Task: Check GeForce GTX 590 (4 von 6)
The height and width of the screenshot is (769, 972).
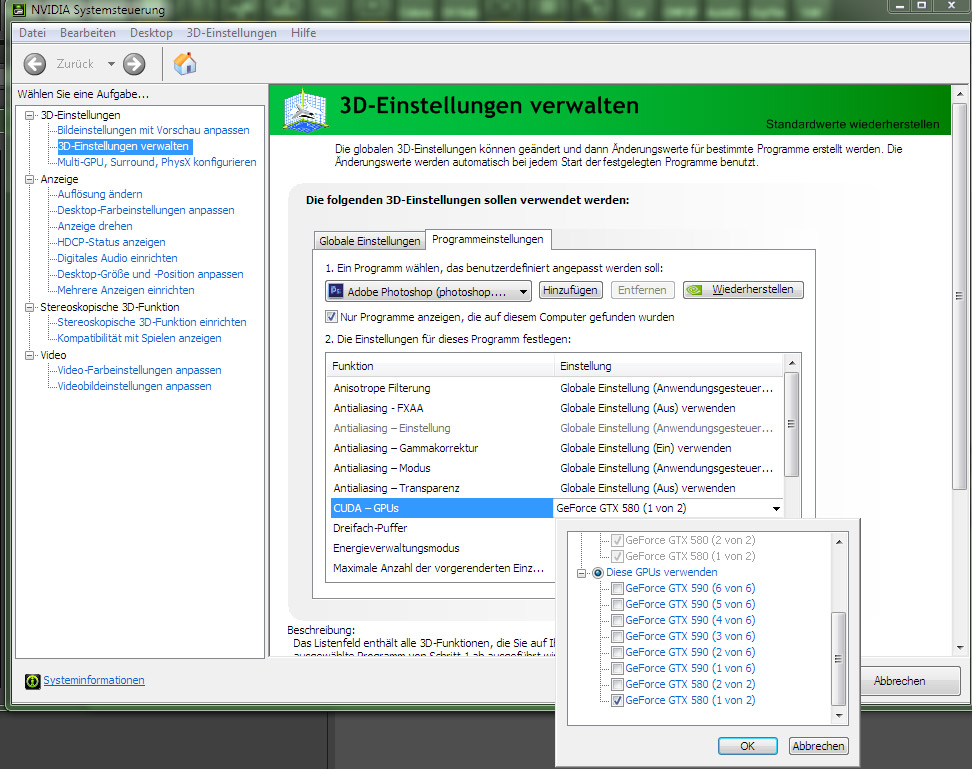Action: [x=617, y=620]
